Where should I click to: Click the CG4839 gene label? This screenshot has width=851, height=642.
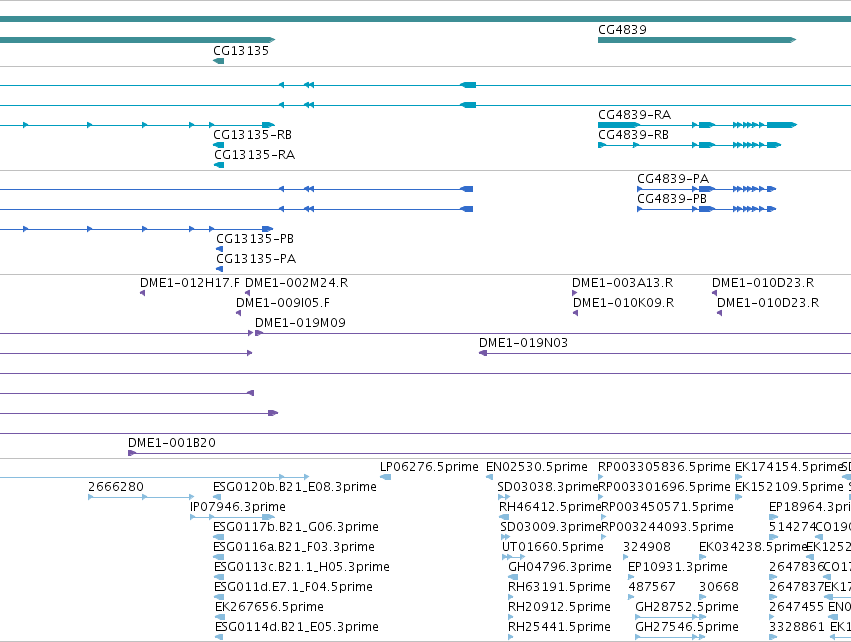[x=622, y=30]
